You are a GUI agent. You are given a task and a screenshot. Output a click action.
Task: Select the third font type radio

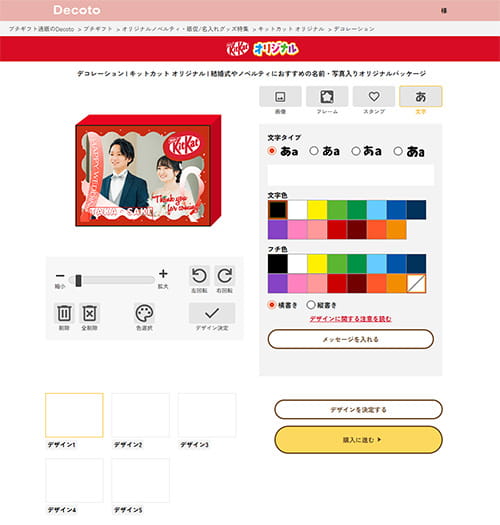356,151
